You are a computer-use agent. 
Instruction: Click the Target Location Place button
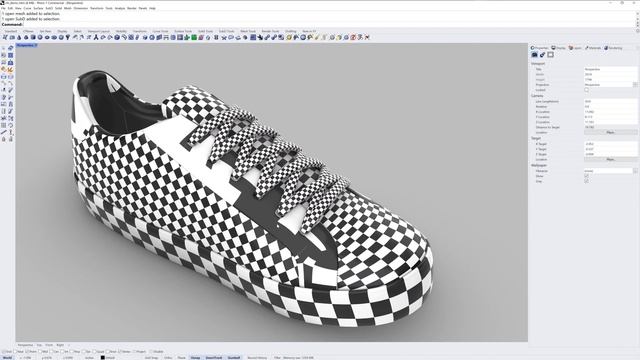pyautogui.click(x=611, y=159)
